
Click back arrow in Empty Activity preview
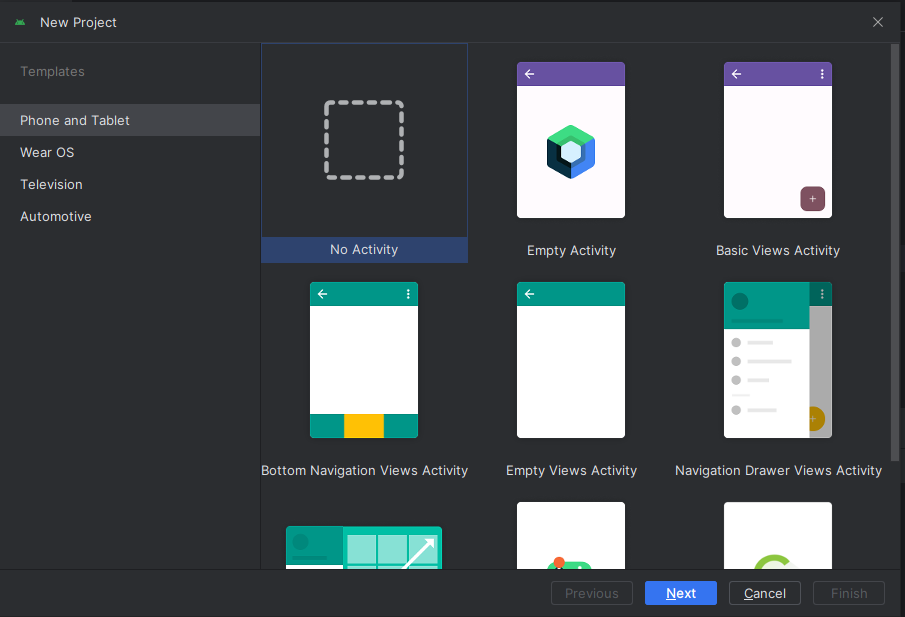529,74
